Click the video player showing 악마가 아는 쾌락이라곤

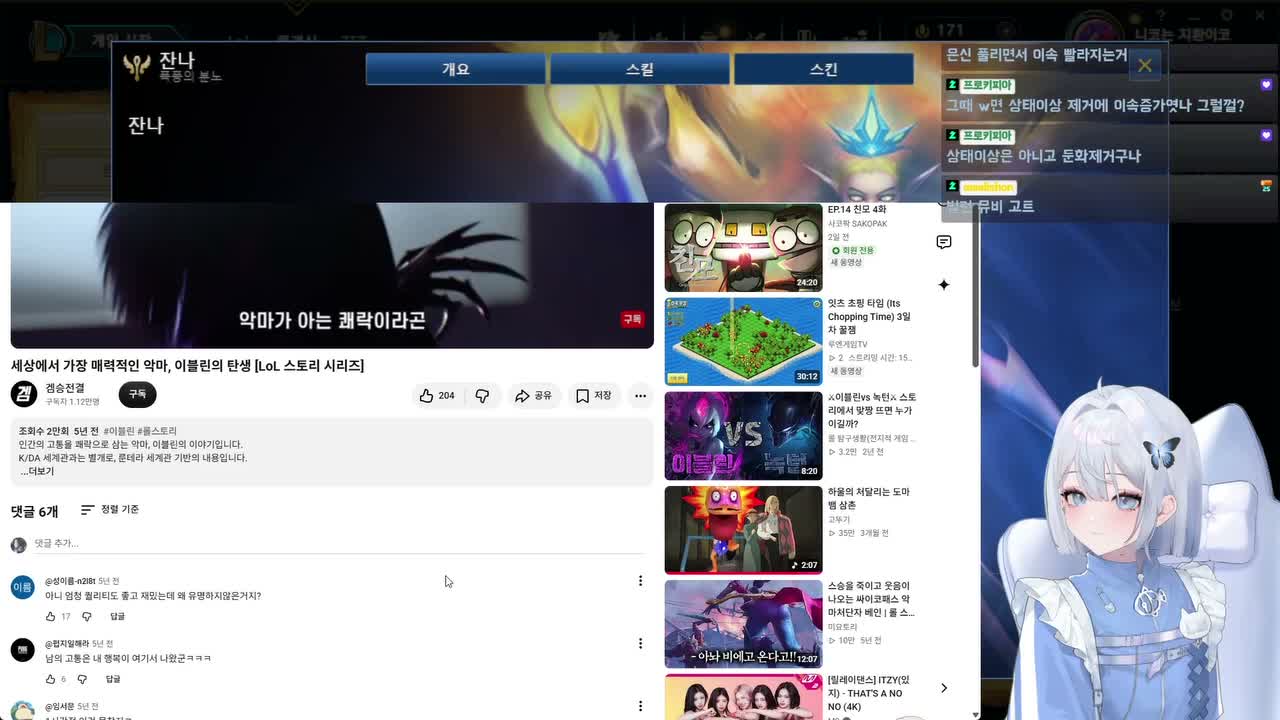(x=332, y=275)
